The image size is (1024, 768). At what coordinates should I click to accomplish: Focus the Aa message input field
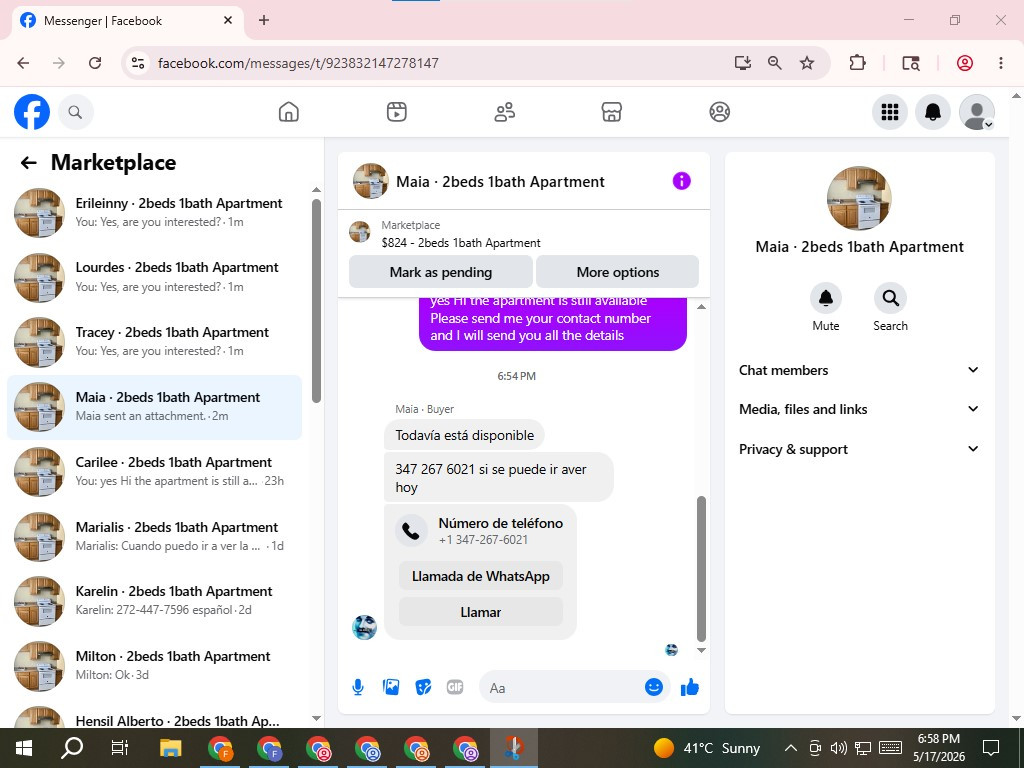click(x=562, y=688)
